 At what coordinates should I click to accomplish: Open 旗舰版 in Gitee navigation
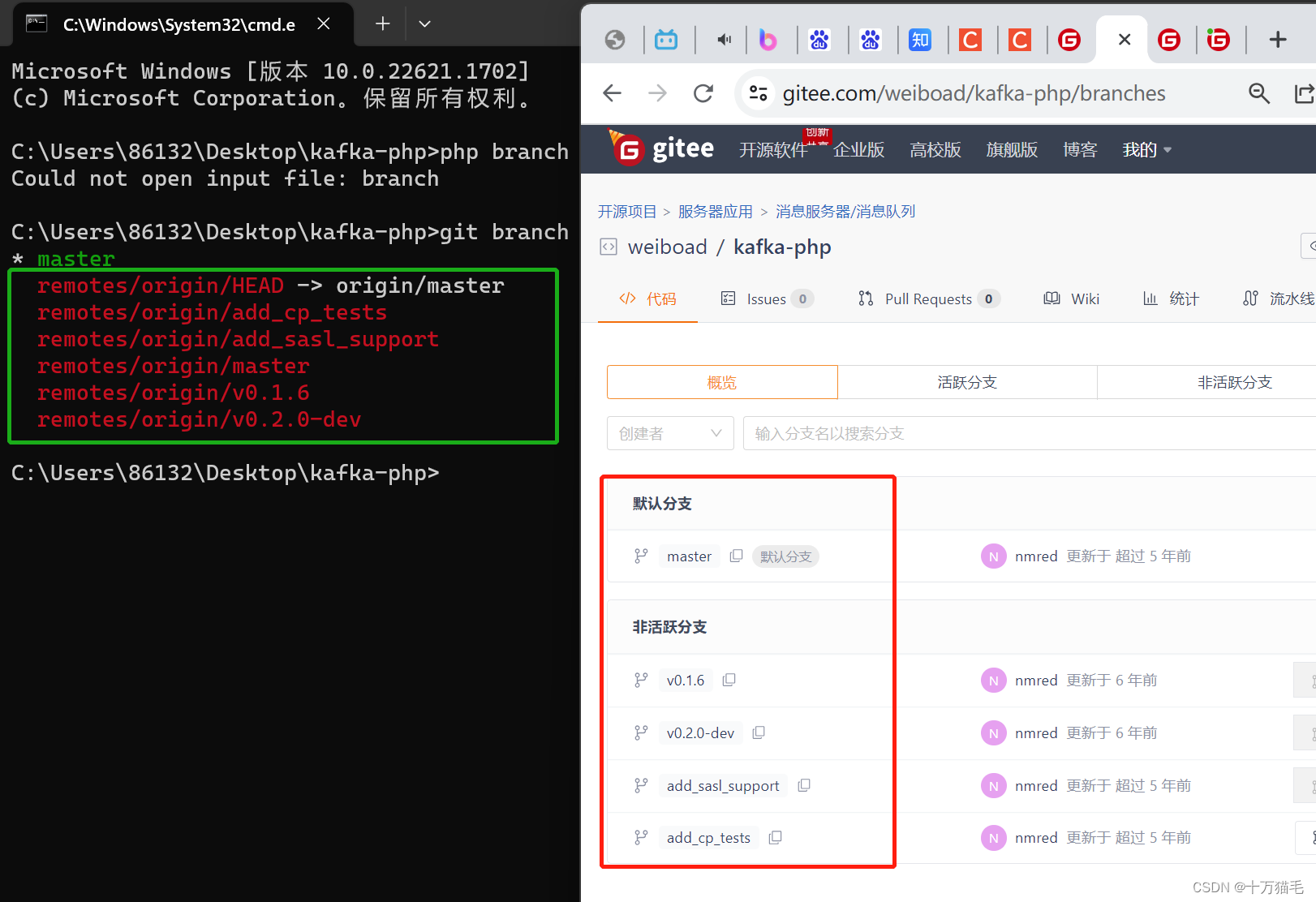(x=1012, y=149)
